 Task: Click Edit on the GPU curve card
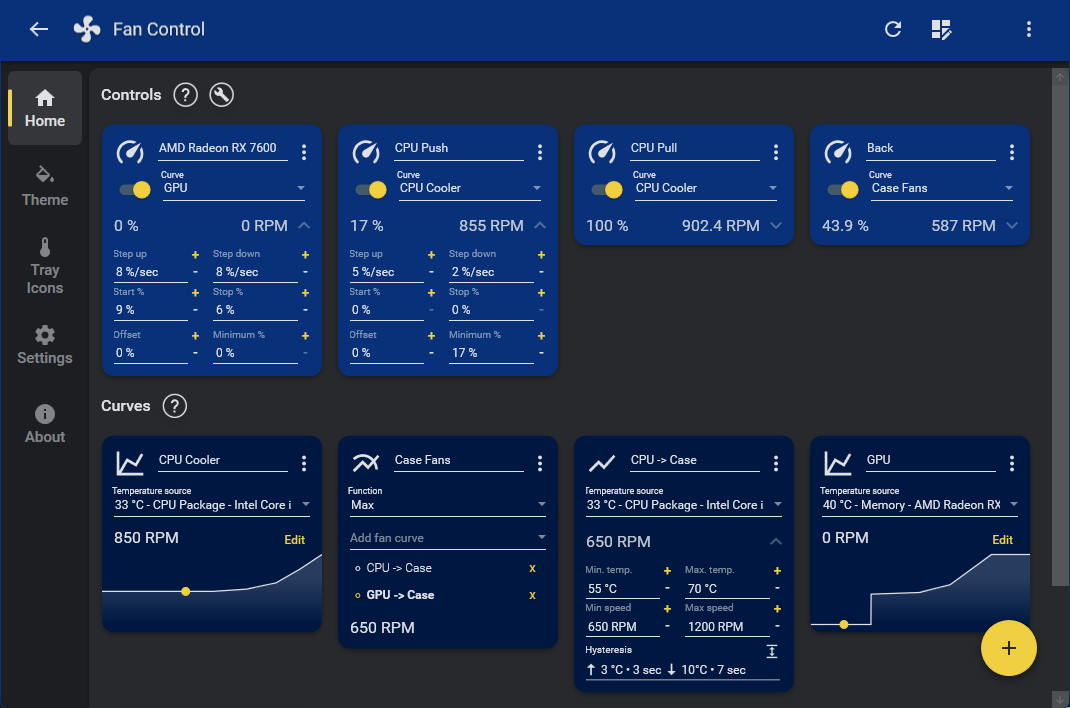tap(1002, 539)
